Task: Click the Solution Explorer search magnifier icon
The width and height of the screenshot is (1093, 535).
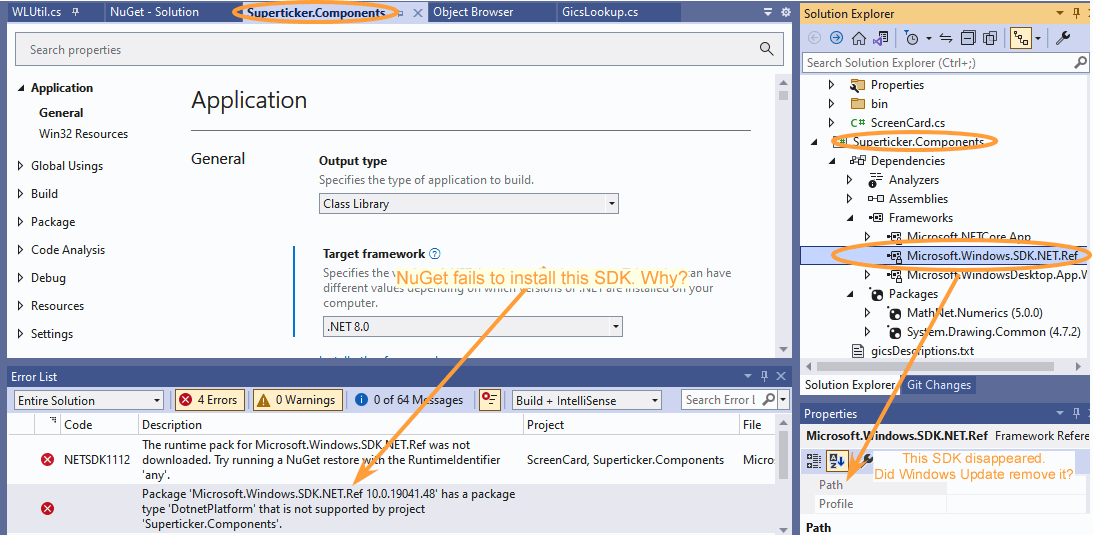Action: pos(1080,62)
